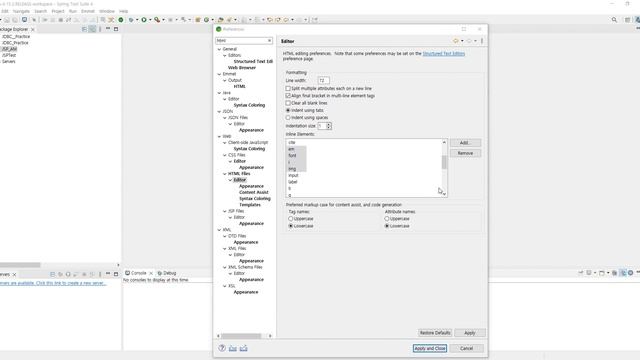Clear the preferences filter text box
The height and width of the screenshot is (360, 640).
(269, 40)
